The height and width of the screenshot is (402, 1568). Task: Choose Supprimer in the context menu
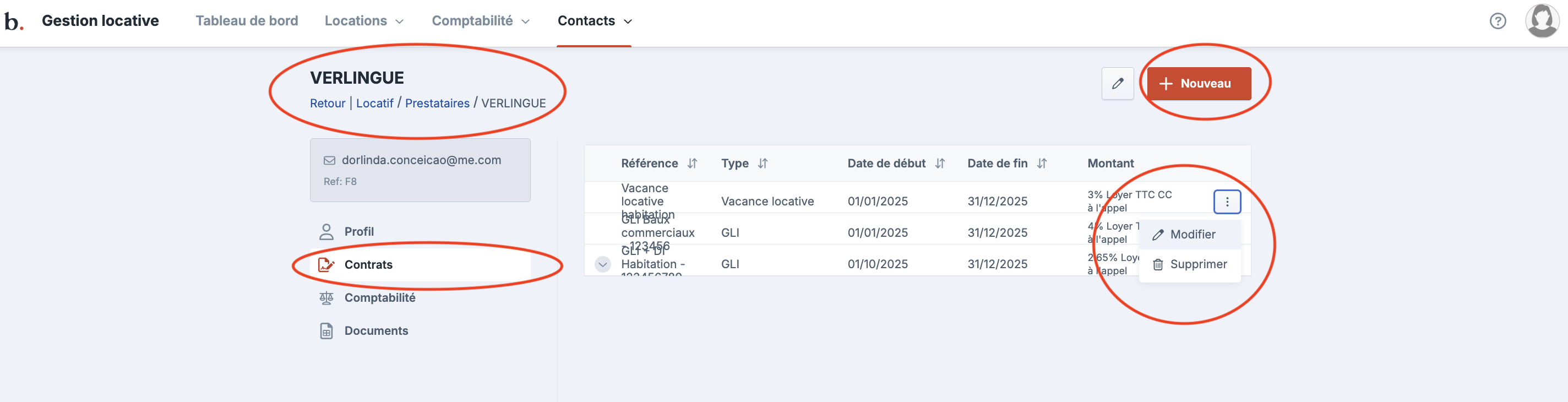click(x=1197, y=264)
